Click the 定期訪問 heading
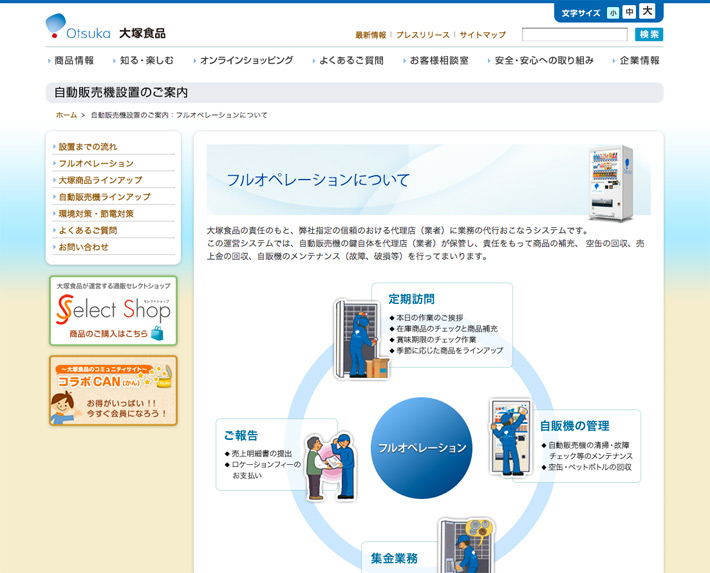This screenshot has width=710, height=573. click(x=411, y=299)
